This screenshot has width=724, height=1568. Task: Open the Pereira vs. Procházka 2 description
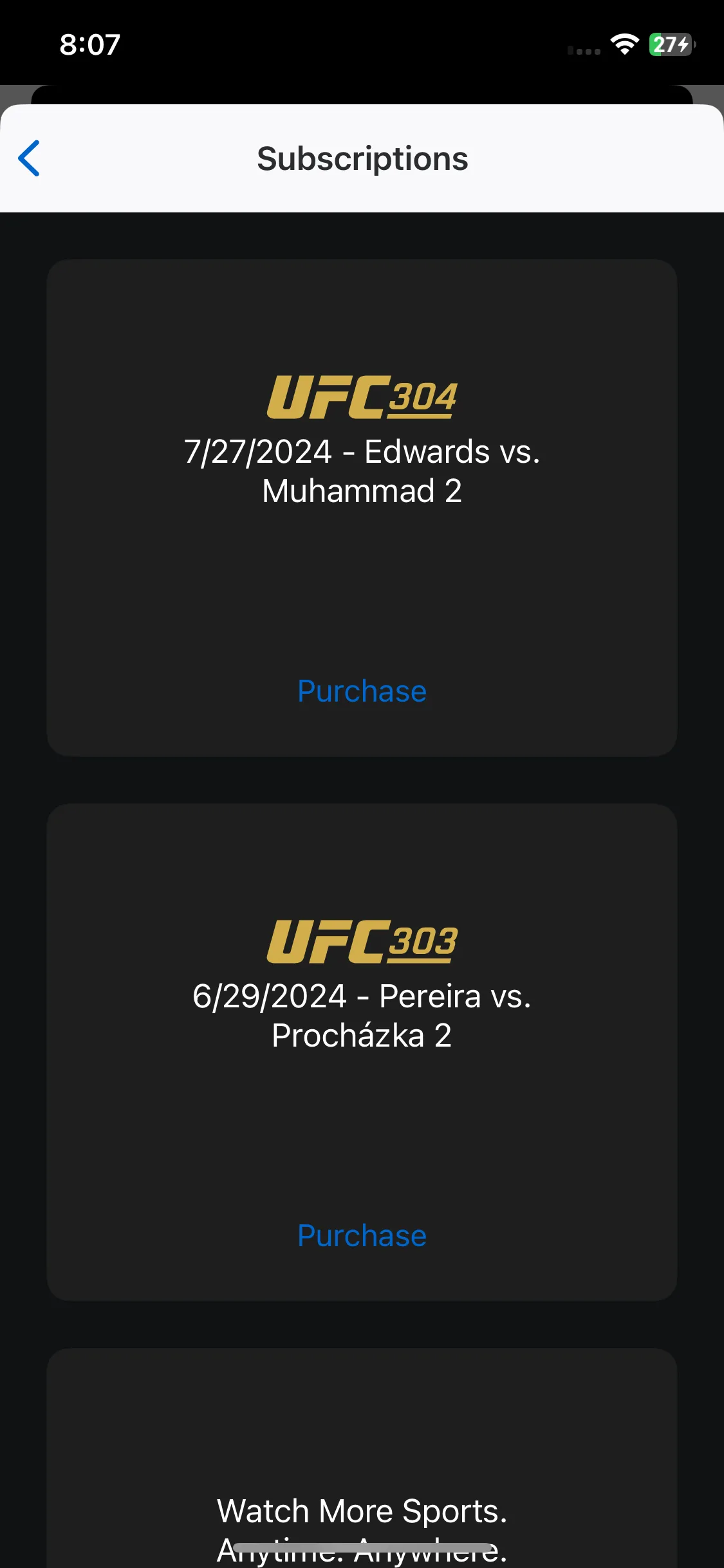click(x=362, y=1016)
